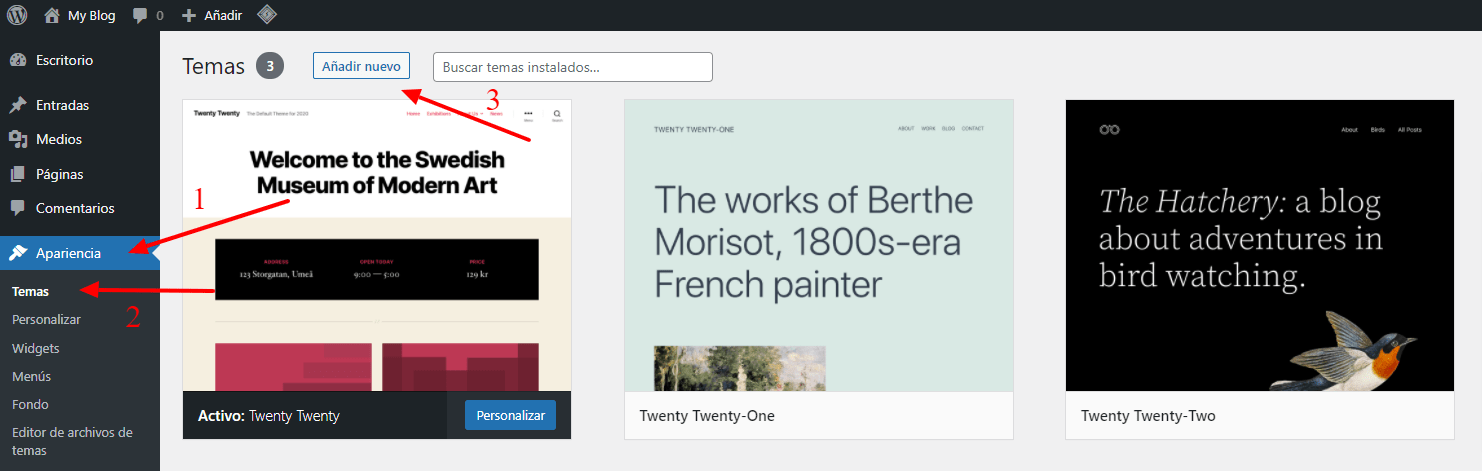Click the Páginas pages icon
This screenshot has height=471, width=1482.
coord(18,174)
